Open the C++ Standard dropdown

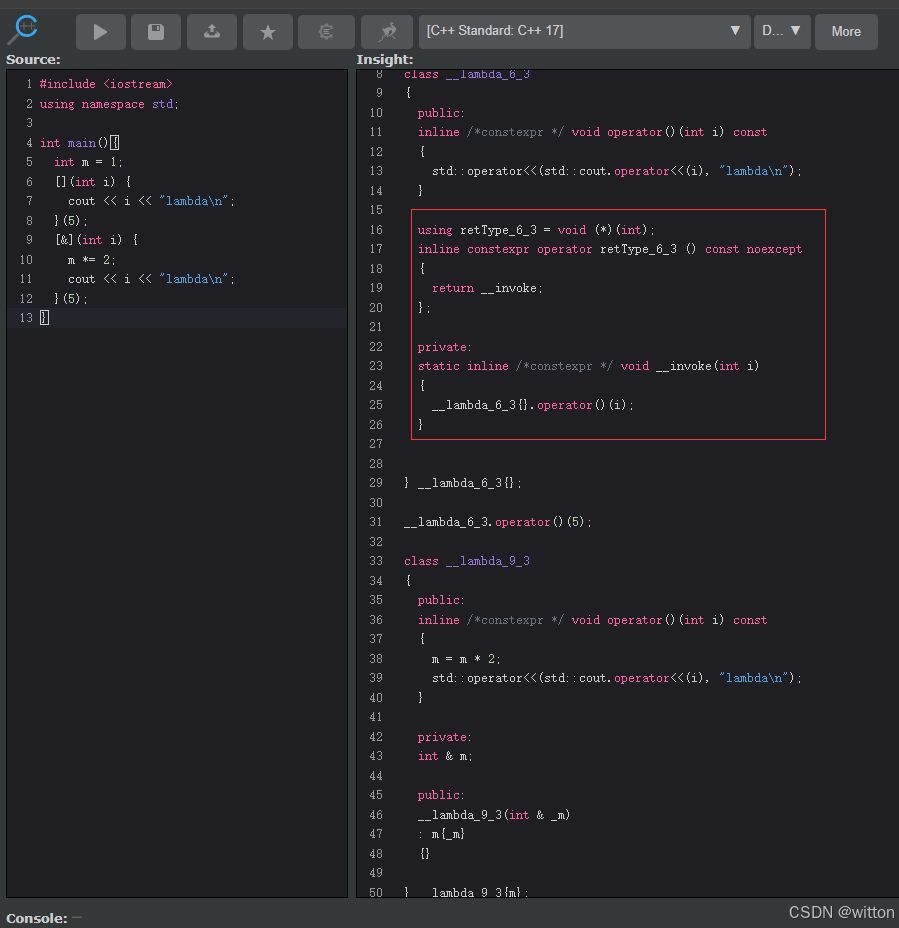tap(584, 31)
